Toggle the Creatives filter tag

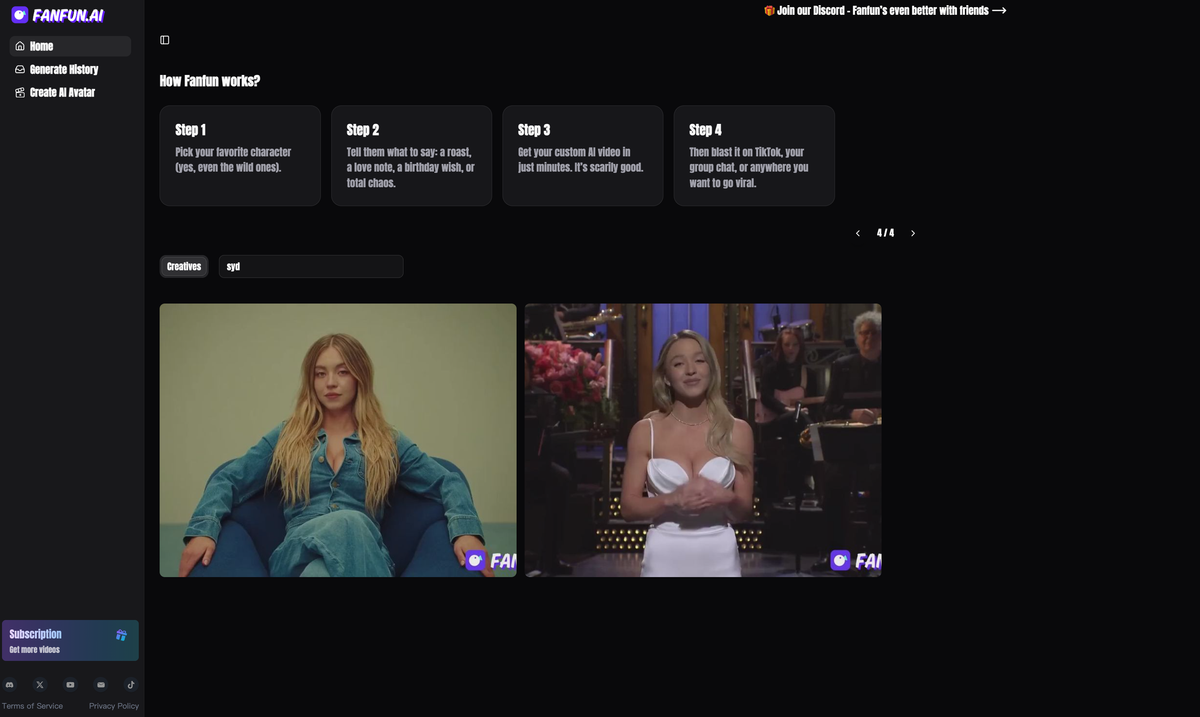tap(184, 266)
